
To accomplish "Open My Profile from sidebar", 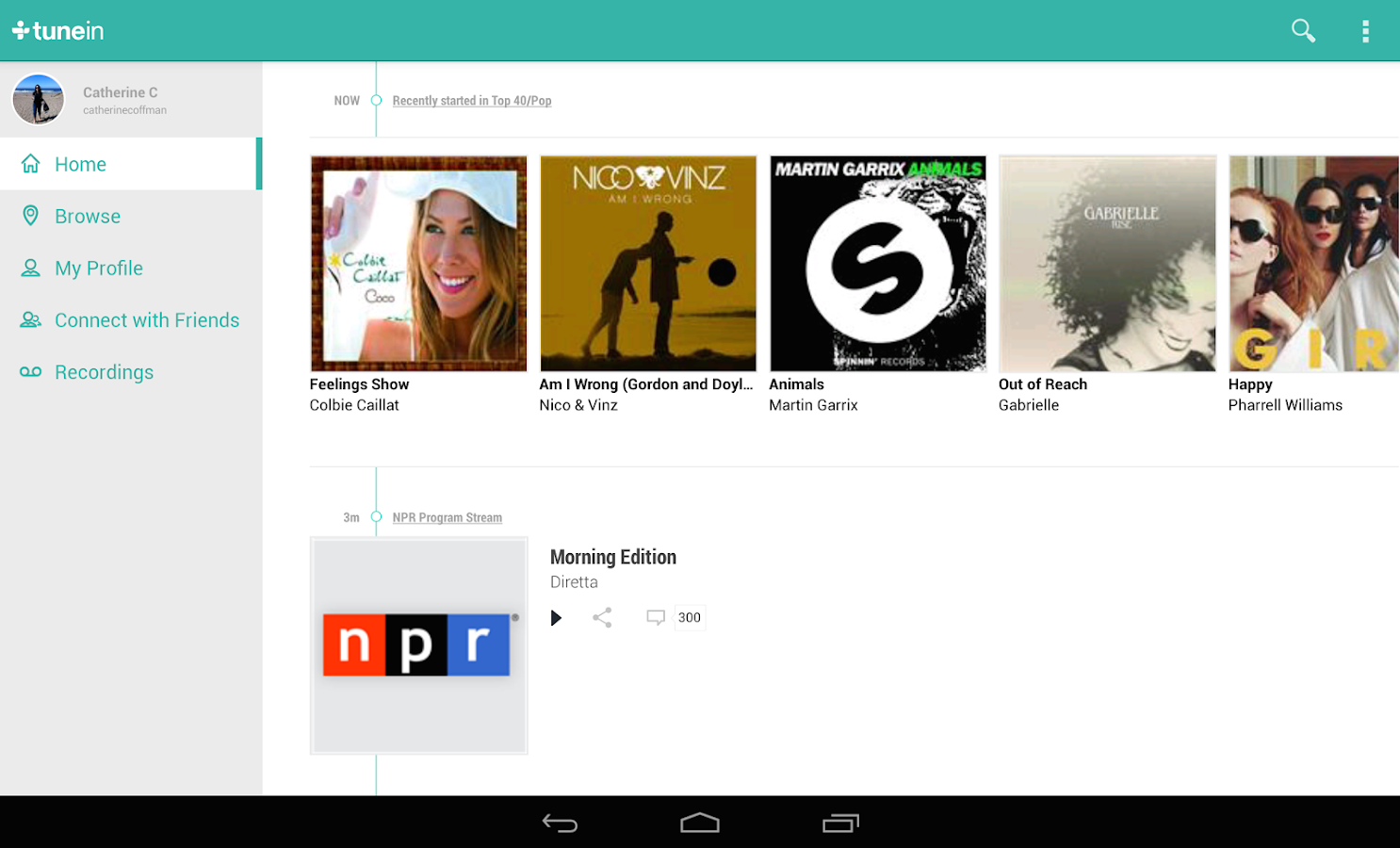I will 131,268.
